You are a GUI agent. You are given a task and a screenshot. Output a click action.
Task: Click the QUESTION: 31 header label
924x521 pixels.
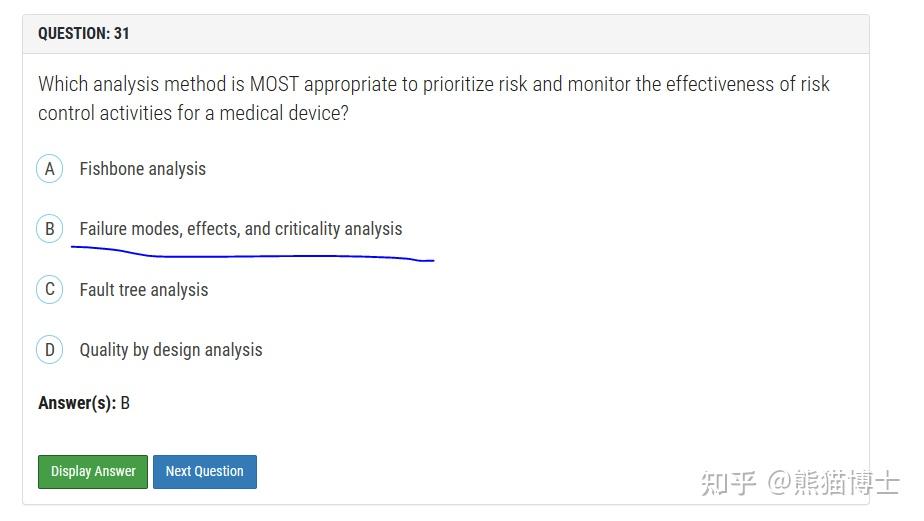click(x=83, y=33)
